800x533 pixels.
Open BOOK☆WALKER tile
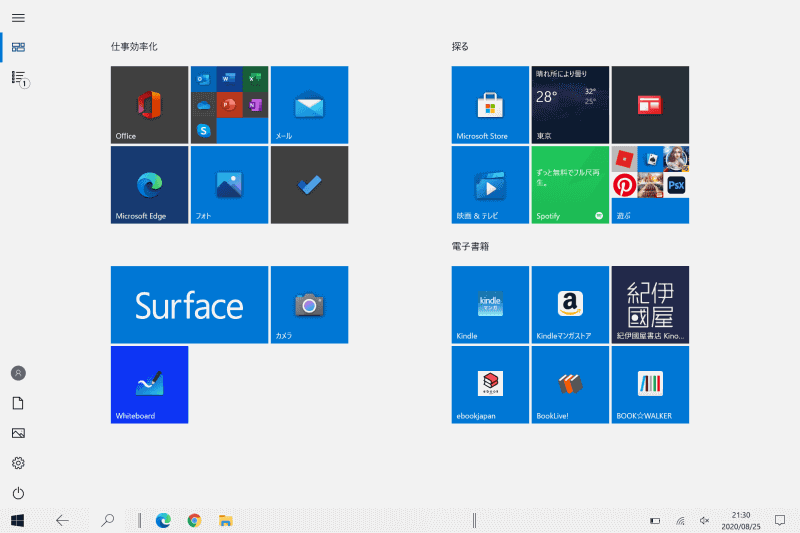point(651,385)
